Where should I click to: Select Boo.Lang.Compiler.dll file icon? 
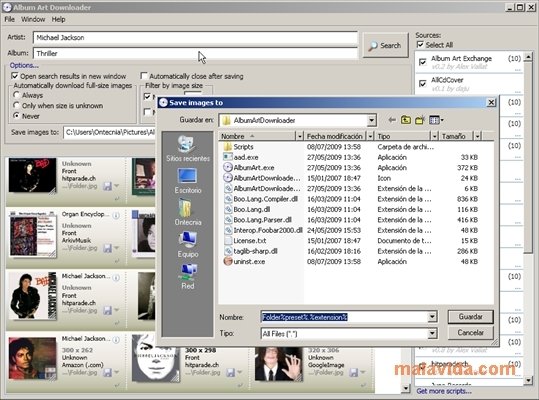(x=228, y=199)
